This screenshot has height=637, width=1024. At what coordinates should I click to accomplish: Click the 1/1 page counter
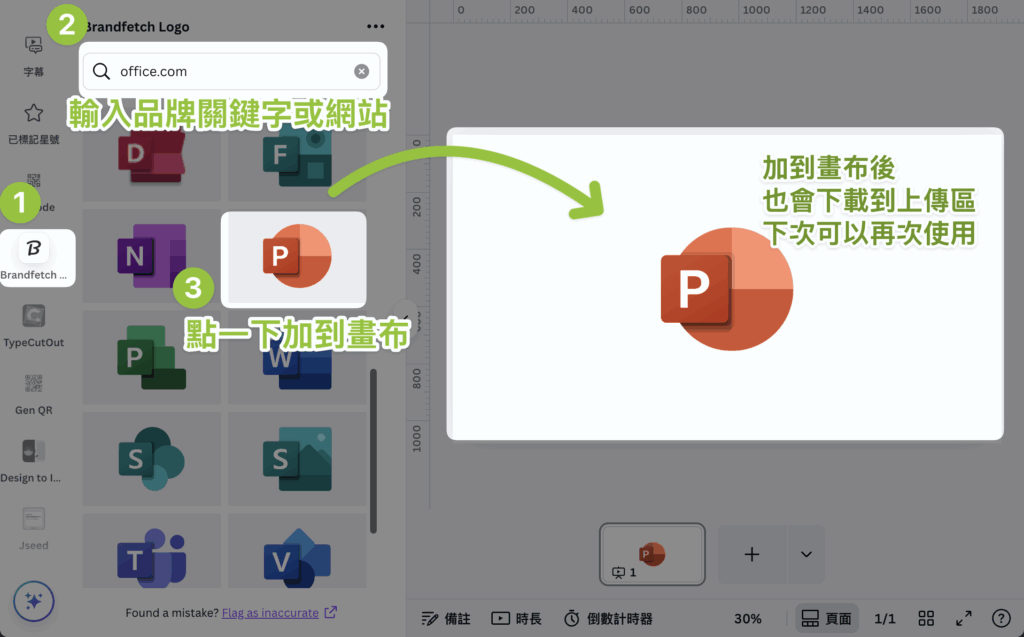point(885,618)
